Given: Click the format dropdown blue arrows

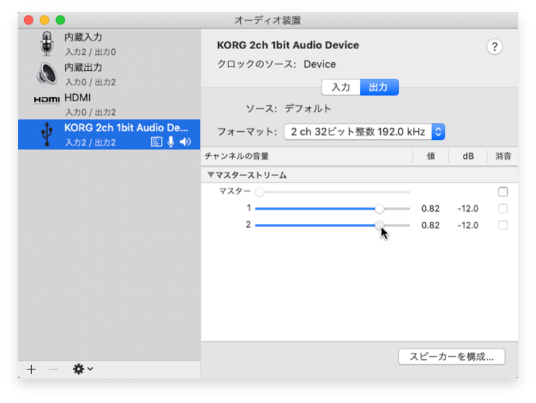Looking at the screenshot, I should 438,132.
